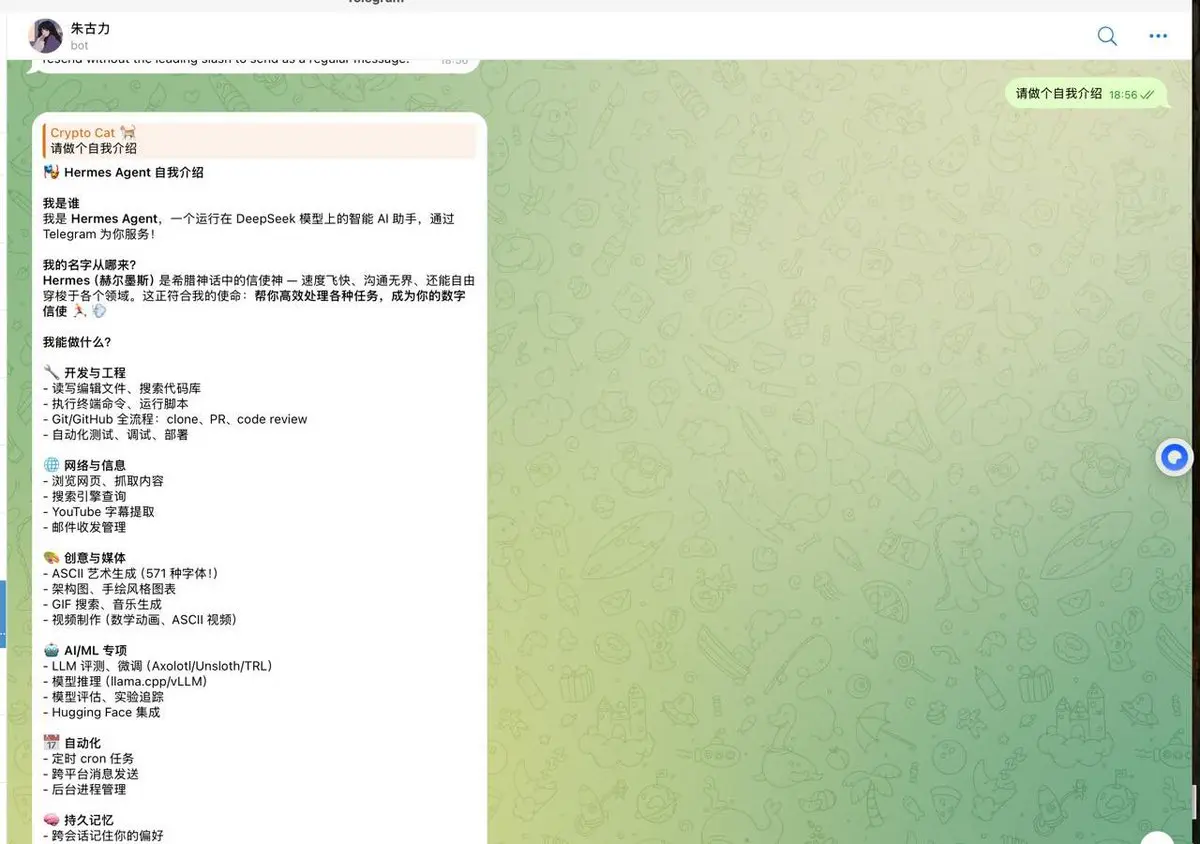
Task: Click the 我是谁 heading
Action: point(61,203)
